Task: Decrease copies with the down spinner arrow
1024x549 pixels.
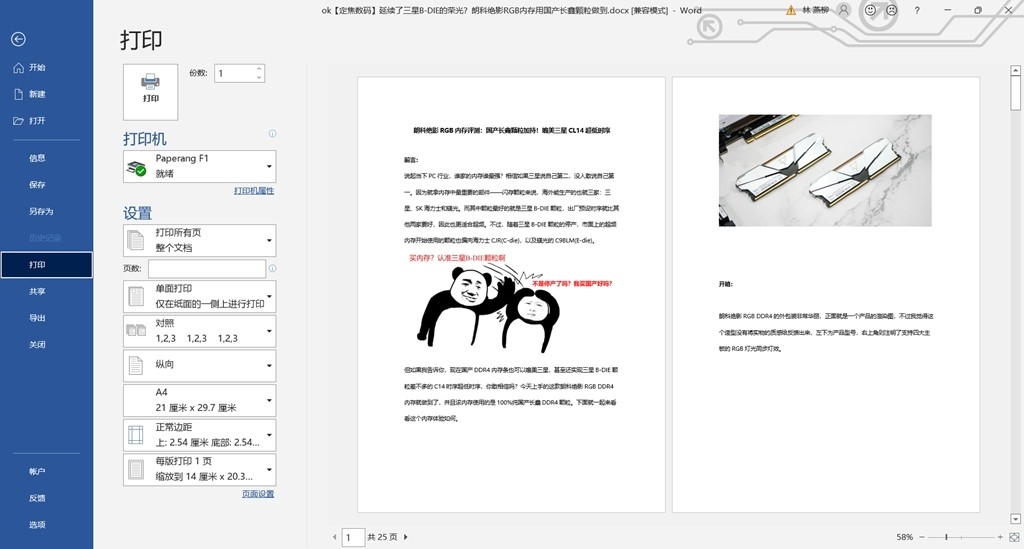Action: click(x=259, y=78)
